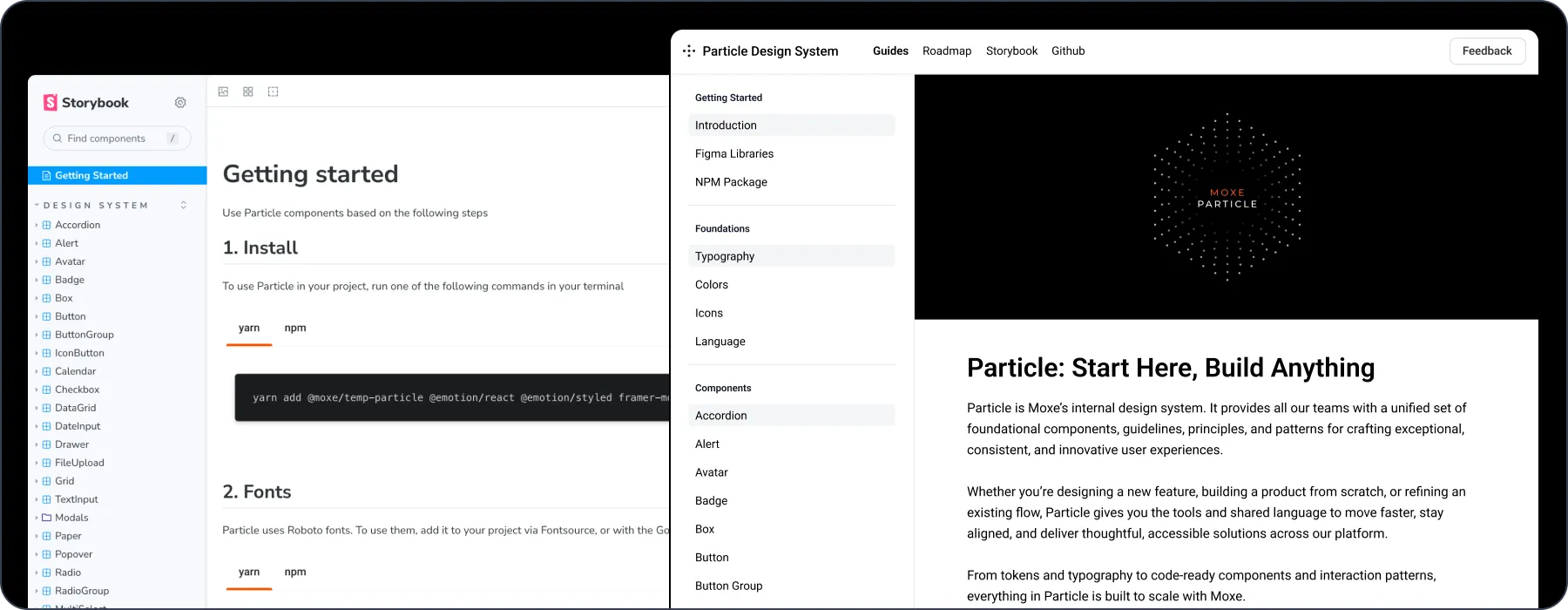Viewport: 1568px width, 610px height.
Task: Click the component icon next to IconButton
Action: click(x=47, y=353)
